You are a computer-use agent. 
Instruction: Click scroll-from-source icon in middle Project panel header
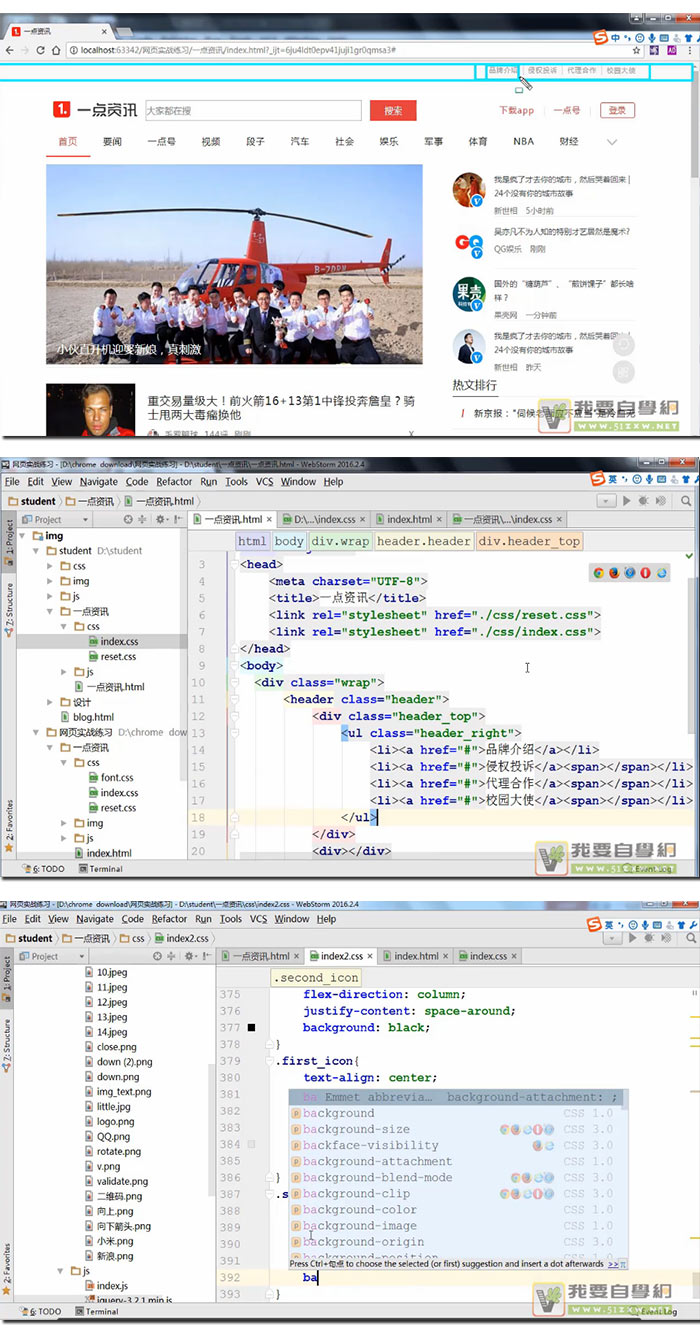(127, 520)
